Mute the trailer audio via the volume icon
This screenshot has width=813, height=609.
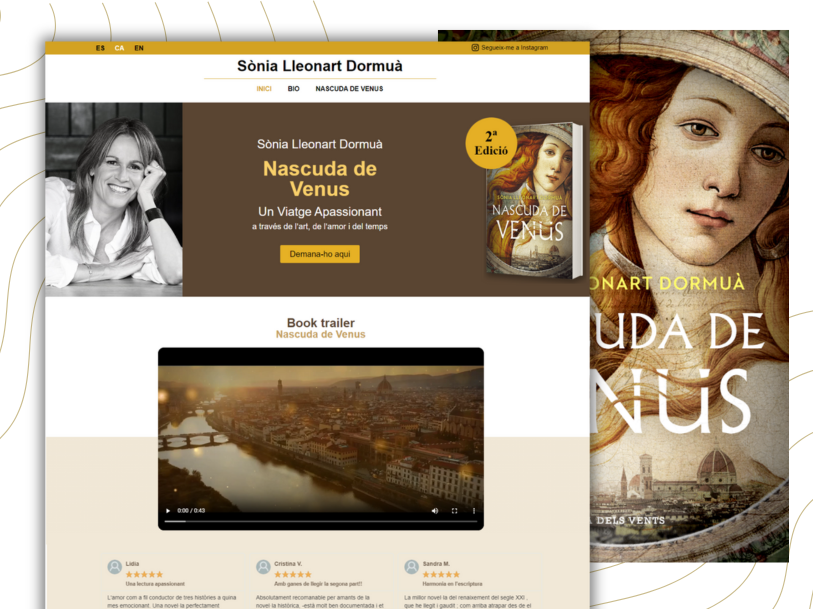pyautogui.click(x=434, y=510)
